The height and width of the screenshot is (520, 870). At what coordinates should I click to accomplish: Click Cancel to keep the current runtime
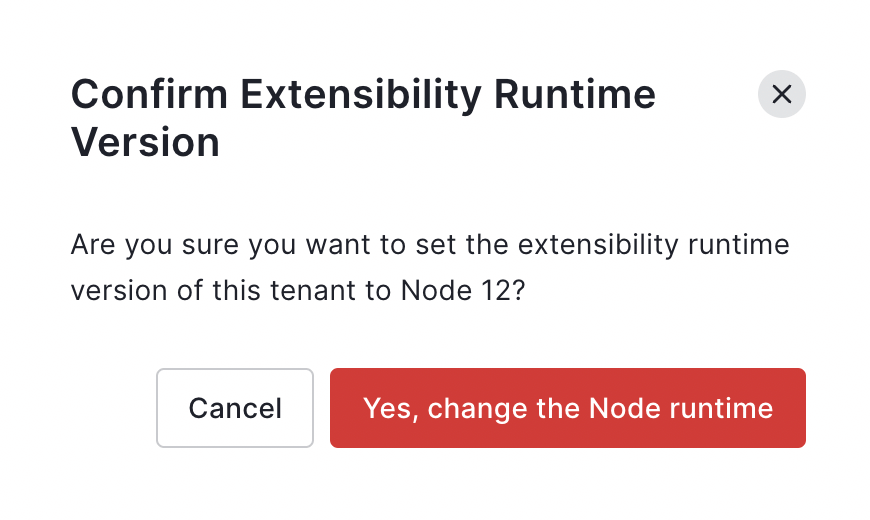(x=235, y=408)
